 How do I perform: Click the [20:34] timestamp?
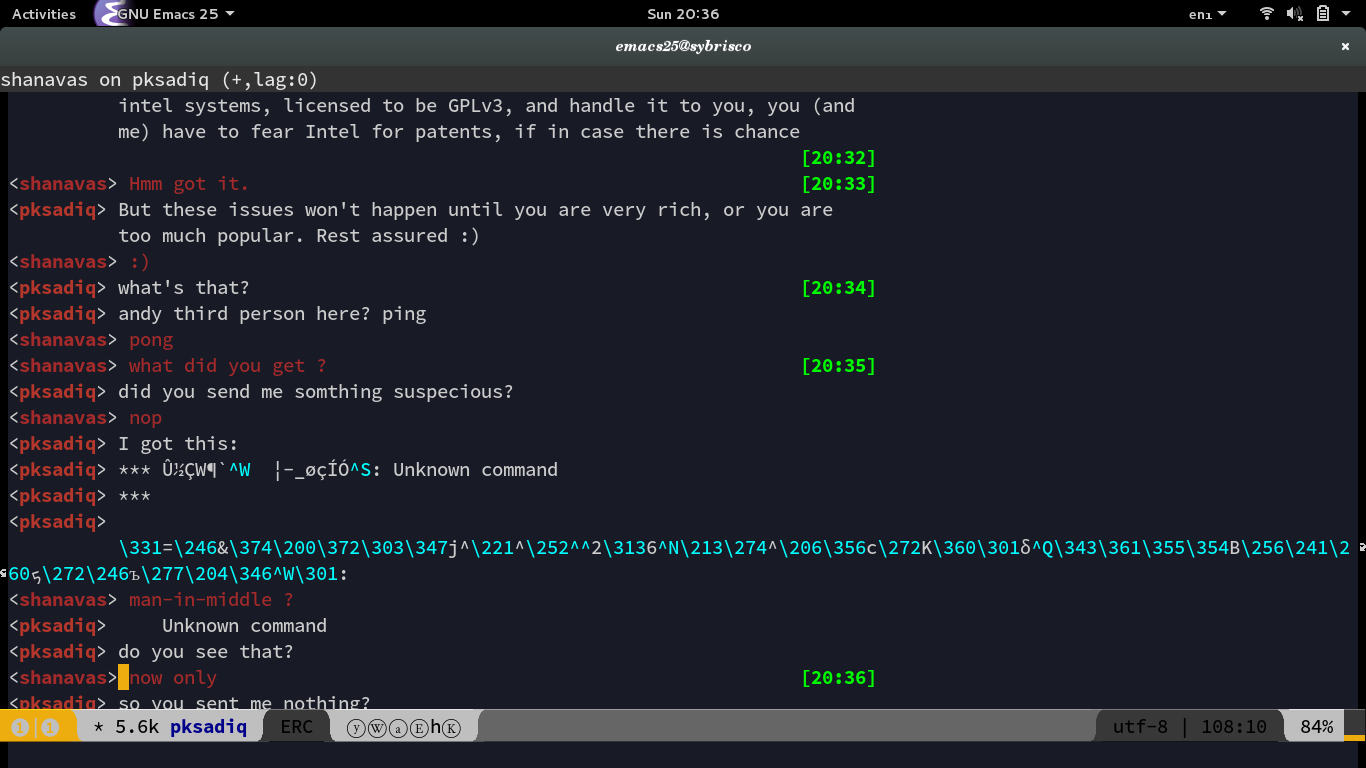tap(838, 287)
